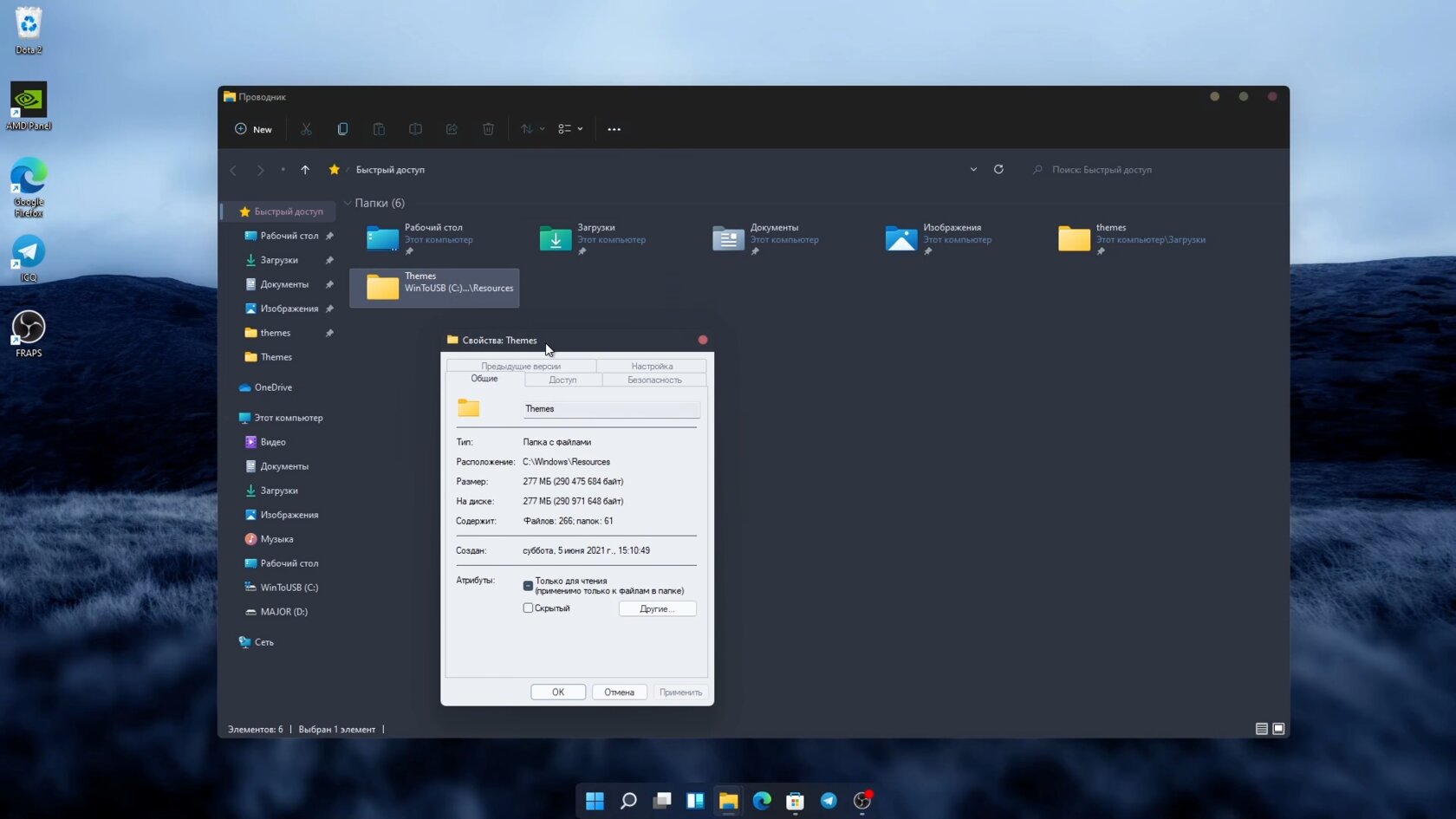Collapse the Папки group header
This screenshot has height=819, width=1456.
click(x=348, y=203)
